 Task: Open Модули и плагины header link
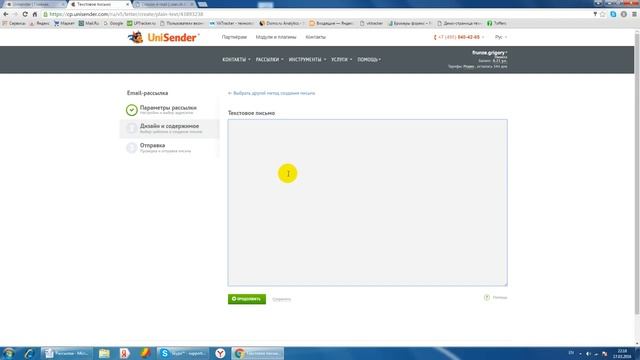tap(276, 37)
